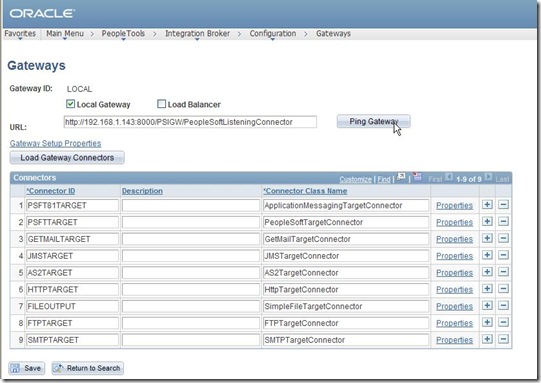541x383 pixels.
Task: Click the PSFT81TARGET Connector ID field
Action: (x=72, y=205)
